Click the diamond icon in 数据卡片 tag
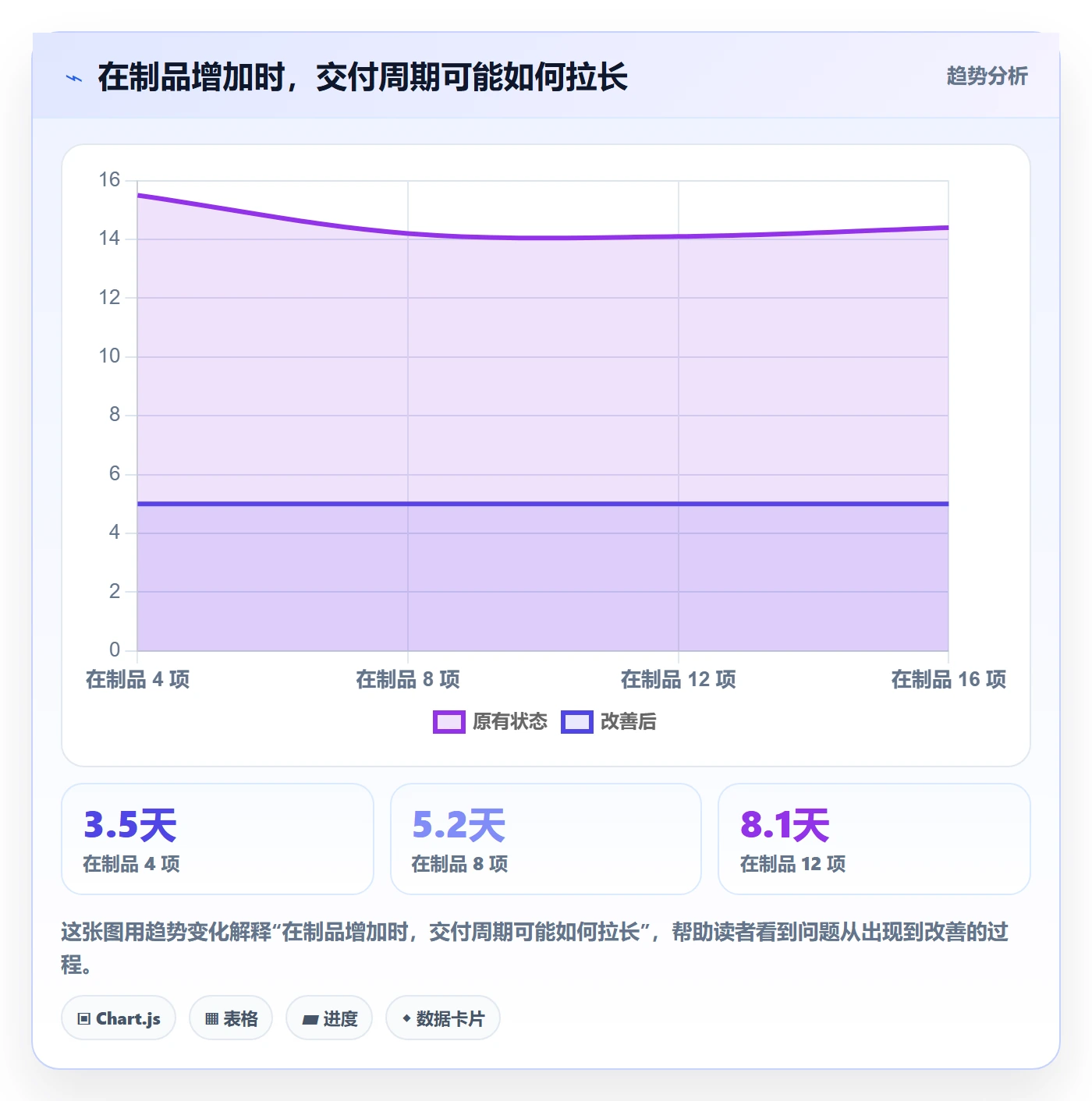This screenshot has width=1092, height=1101. [406, 1018]
